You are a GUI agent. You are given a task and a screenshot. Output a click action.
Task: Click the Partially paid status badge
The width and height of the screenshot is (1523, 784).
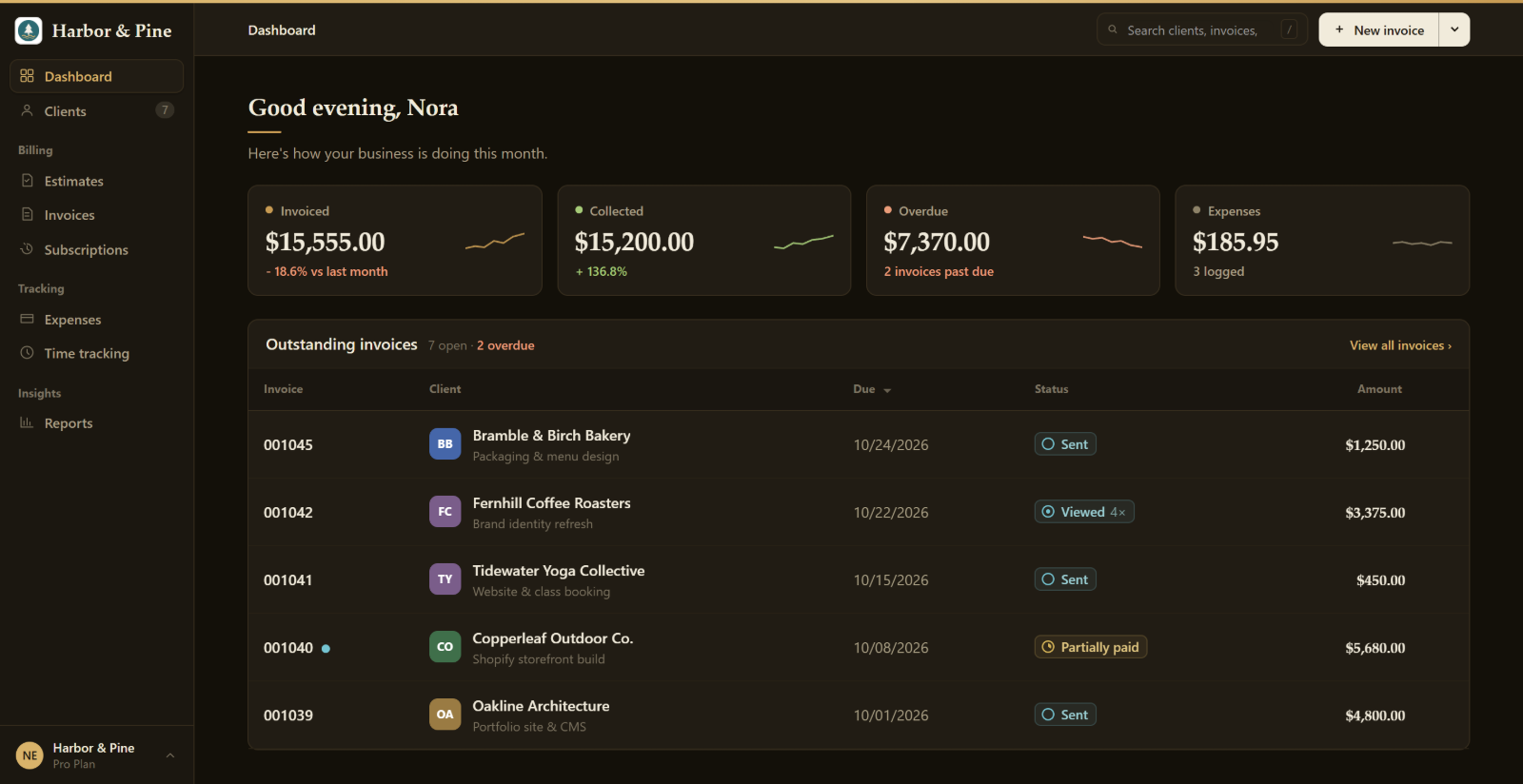tap(1091, 647)
